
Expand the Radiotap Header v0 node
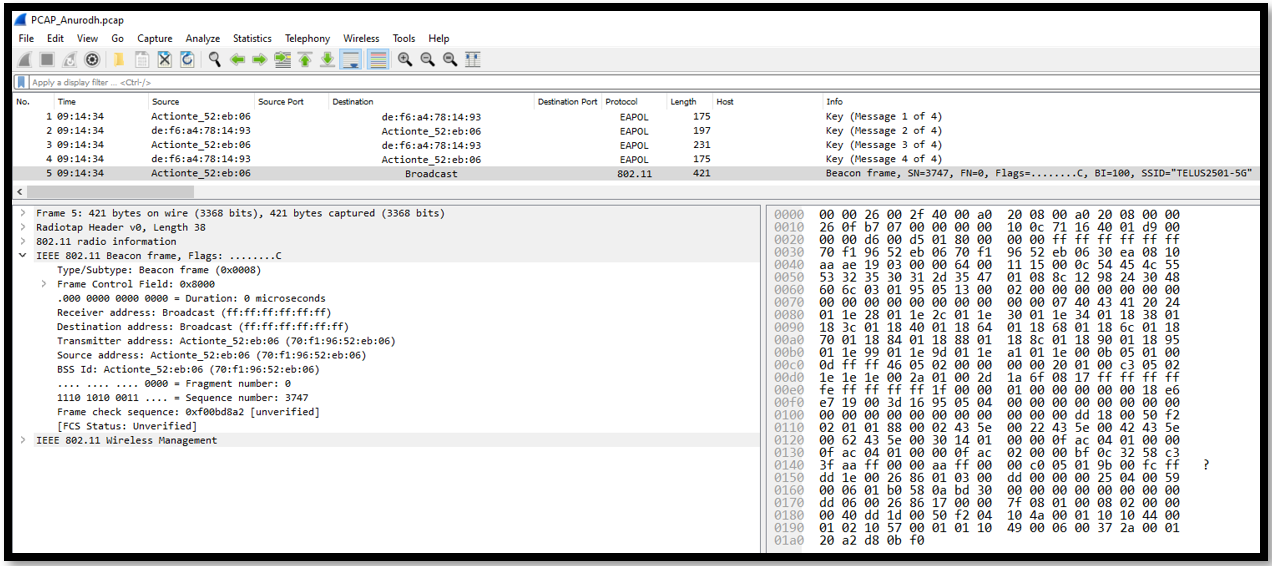[24, 228]
